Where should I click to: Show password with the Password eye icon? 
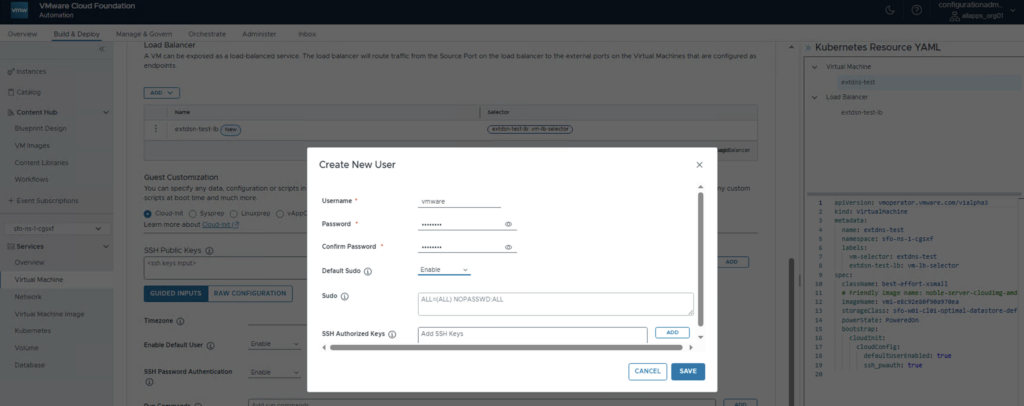coord(509,224)
